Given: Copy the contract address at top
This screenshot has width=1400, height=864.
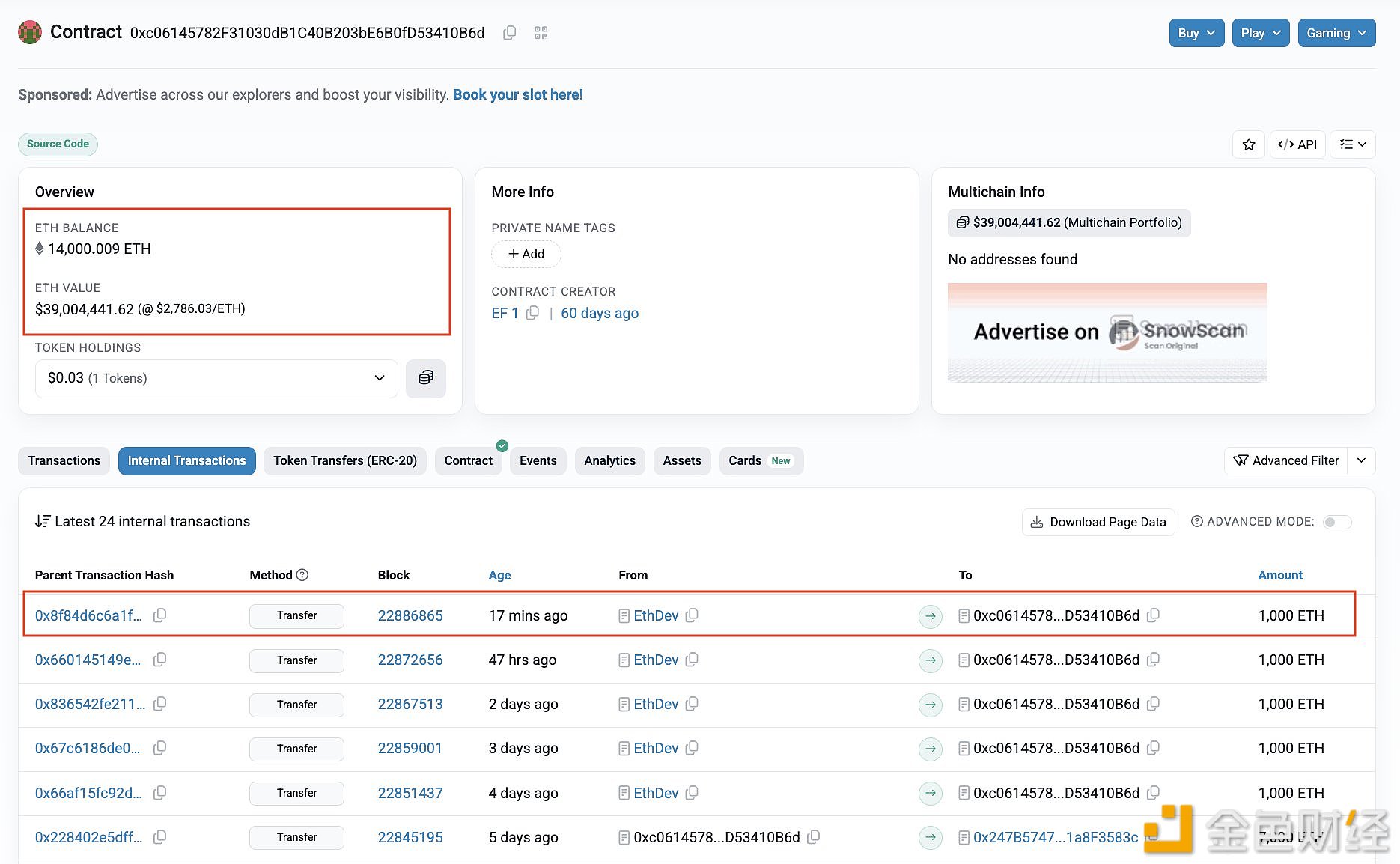Looking at the screenshot, I should coord(510,33).
